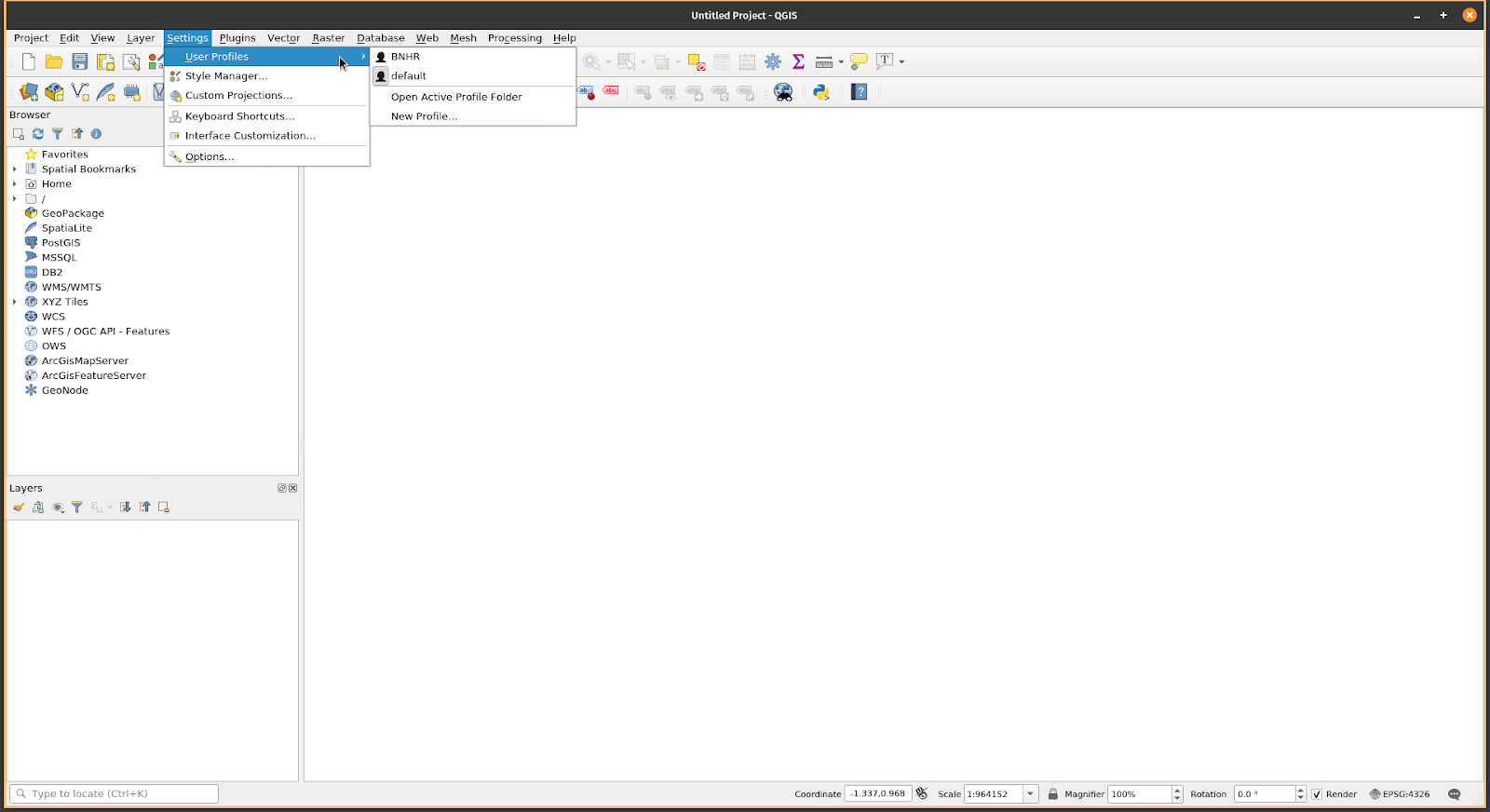This screenshot has width=1490, height=812.
Task: Expand the XYZ Tiles tree item
Action: (x=14, y=302)
